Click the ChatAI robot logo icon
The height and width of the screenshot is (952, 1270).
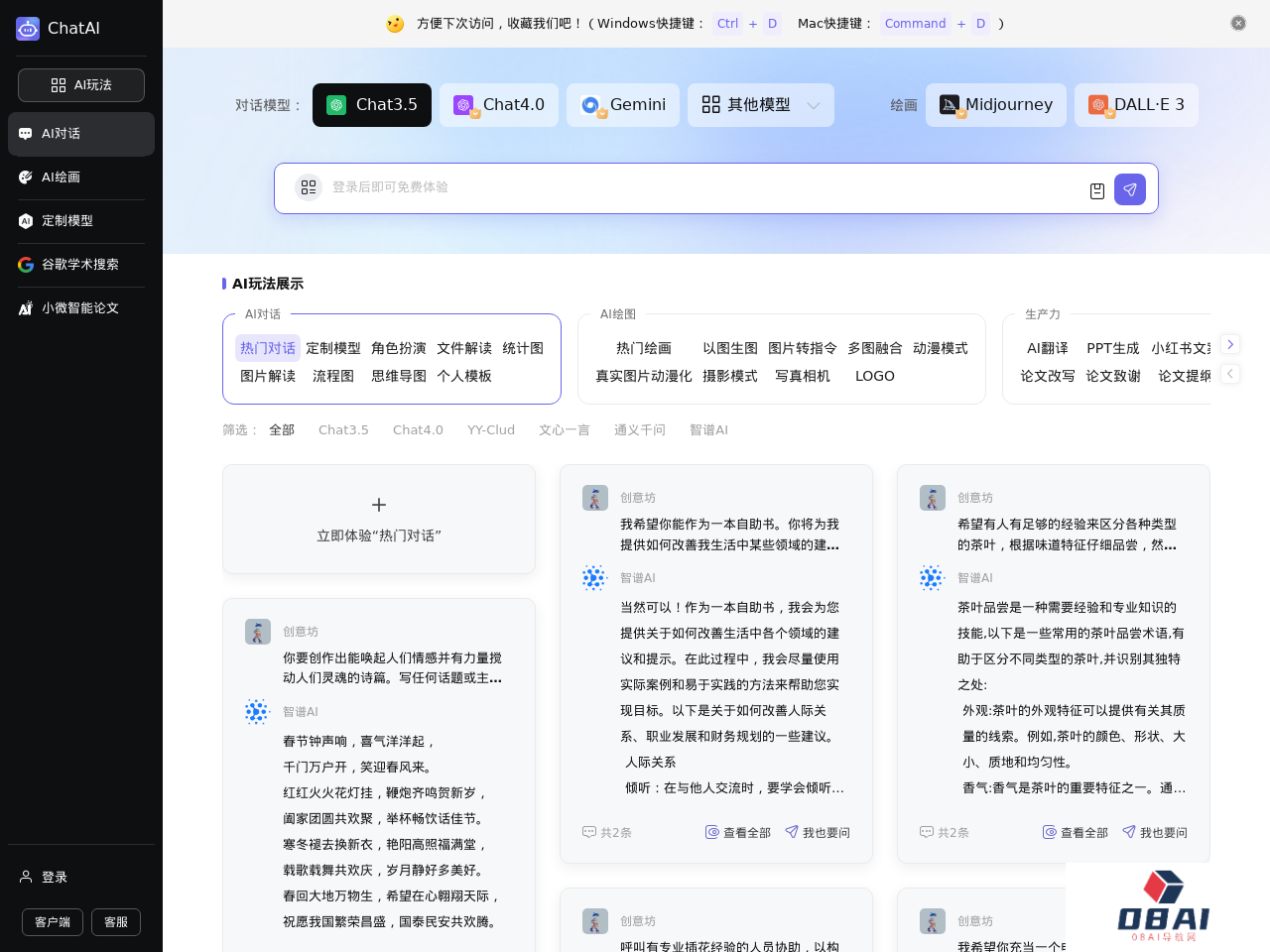coord(28,29)
